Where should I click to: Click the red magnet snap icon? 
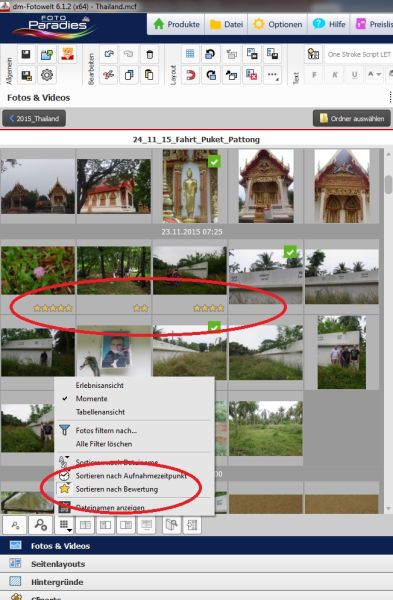click(x=190, y=75)
